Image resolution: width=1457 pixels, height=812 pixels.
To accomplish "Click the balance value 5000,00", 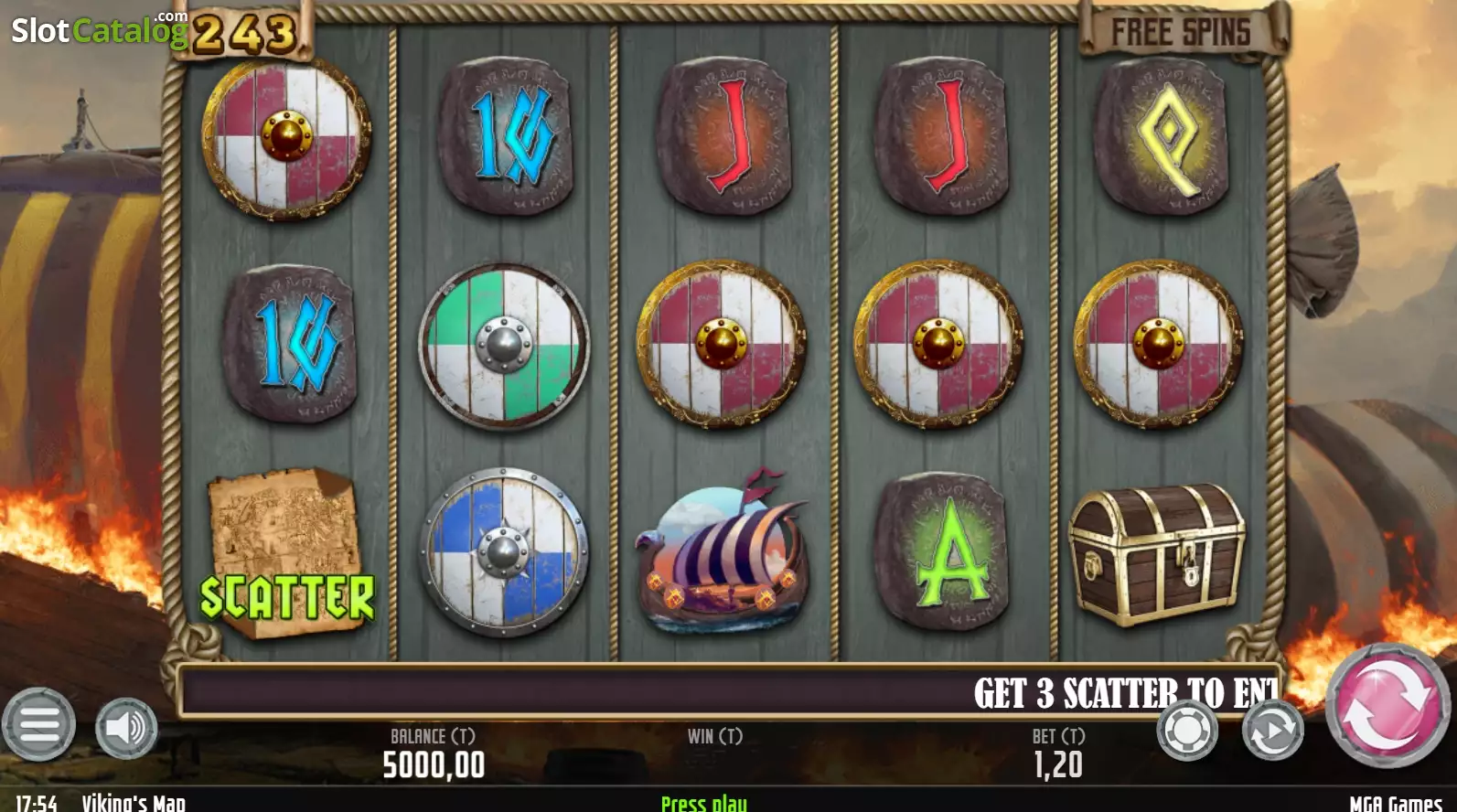I will click(x=434, y=764).
